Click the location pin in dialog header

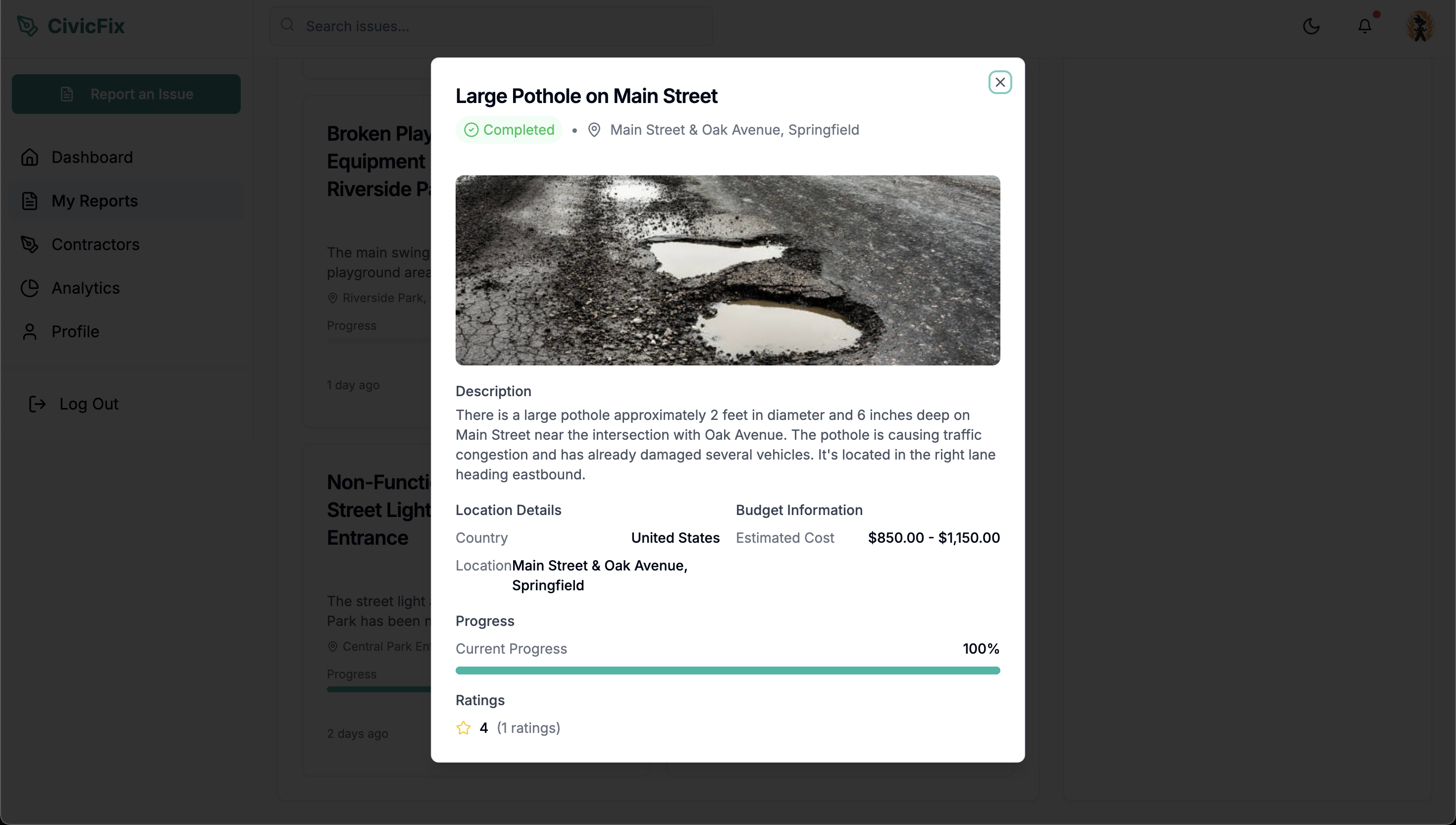click(594, 130)
